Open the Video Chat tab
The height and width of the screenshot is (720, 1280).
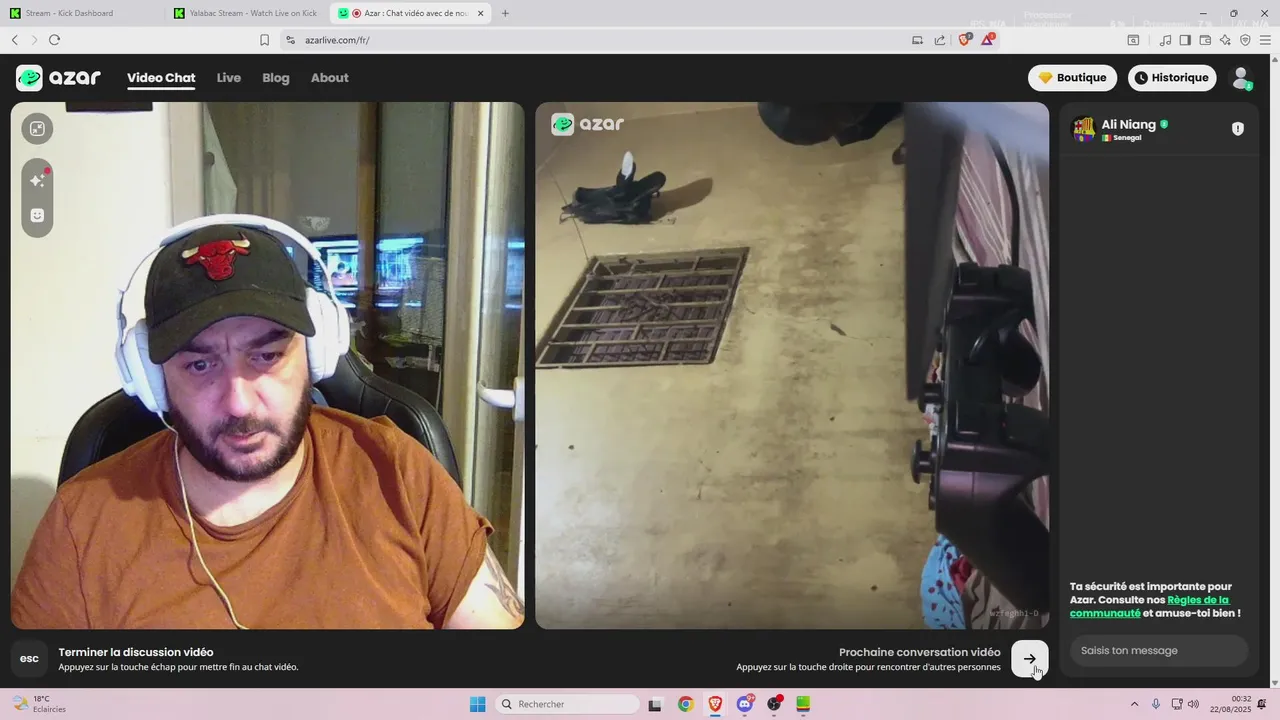[x=161, y=78]
